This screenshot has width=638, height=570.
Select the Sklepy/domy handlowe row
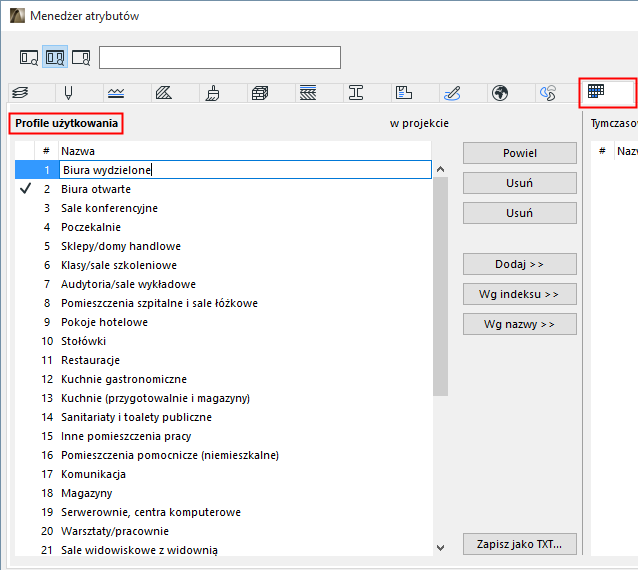tap(223, 246)
